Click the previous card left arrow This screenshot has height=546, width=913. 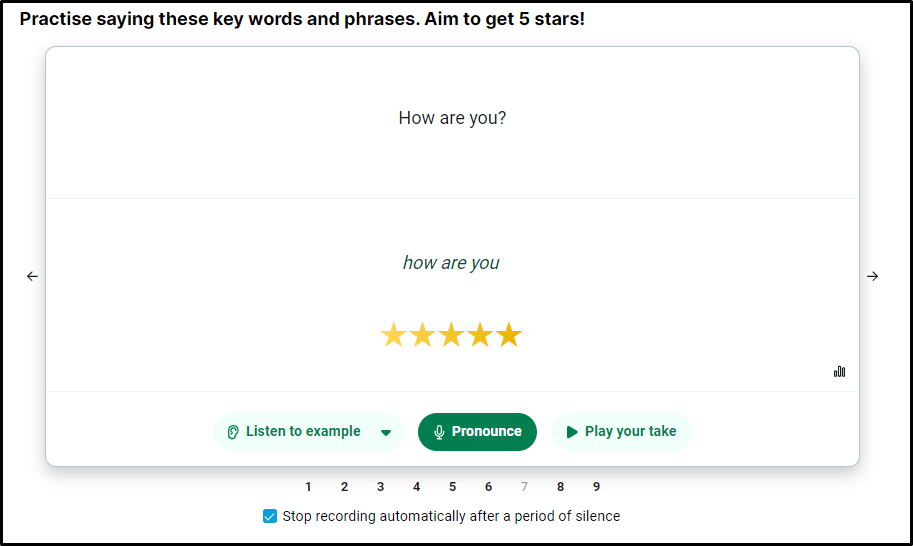(x=32, y=276)
